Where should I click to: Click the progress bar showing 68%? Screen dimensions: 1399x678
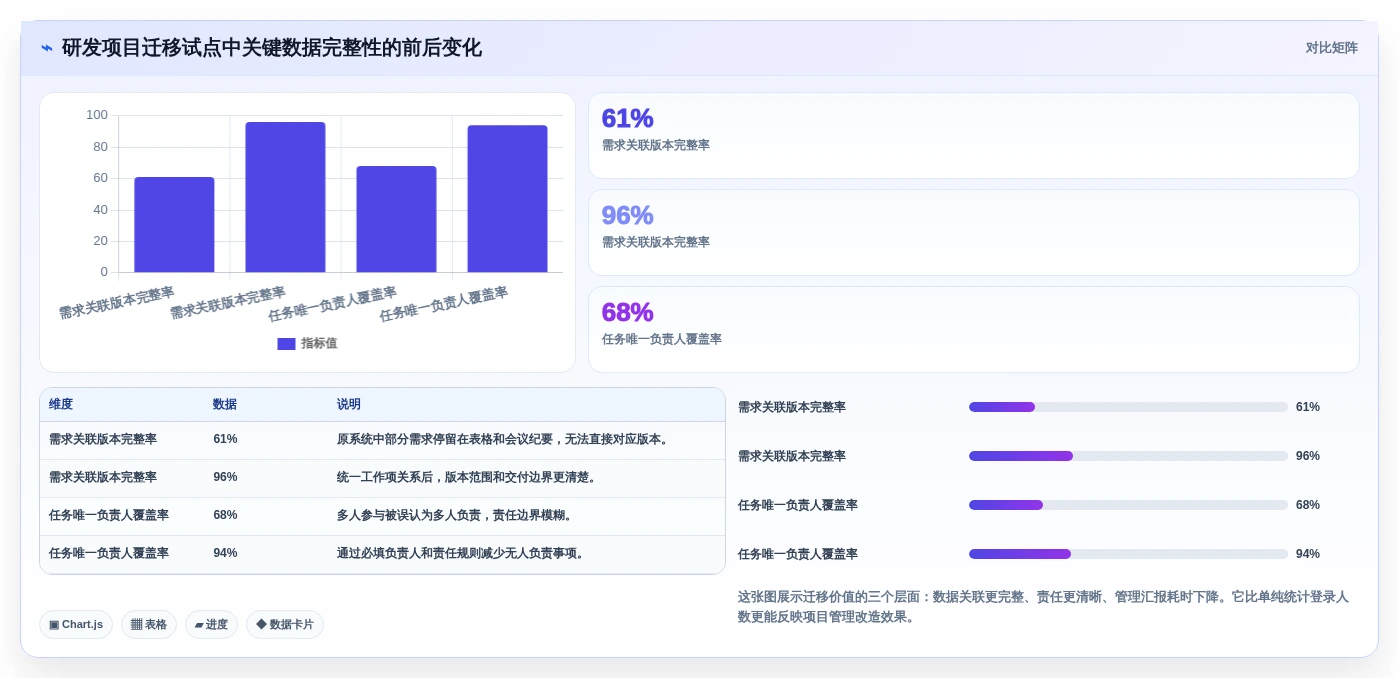[x=1128, y=505]
